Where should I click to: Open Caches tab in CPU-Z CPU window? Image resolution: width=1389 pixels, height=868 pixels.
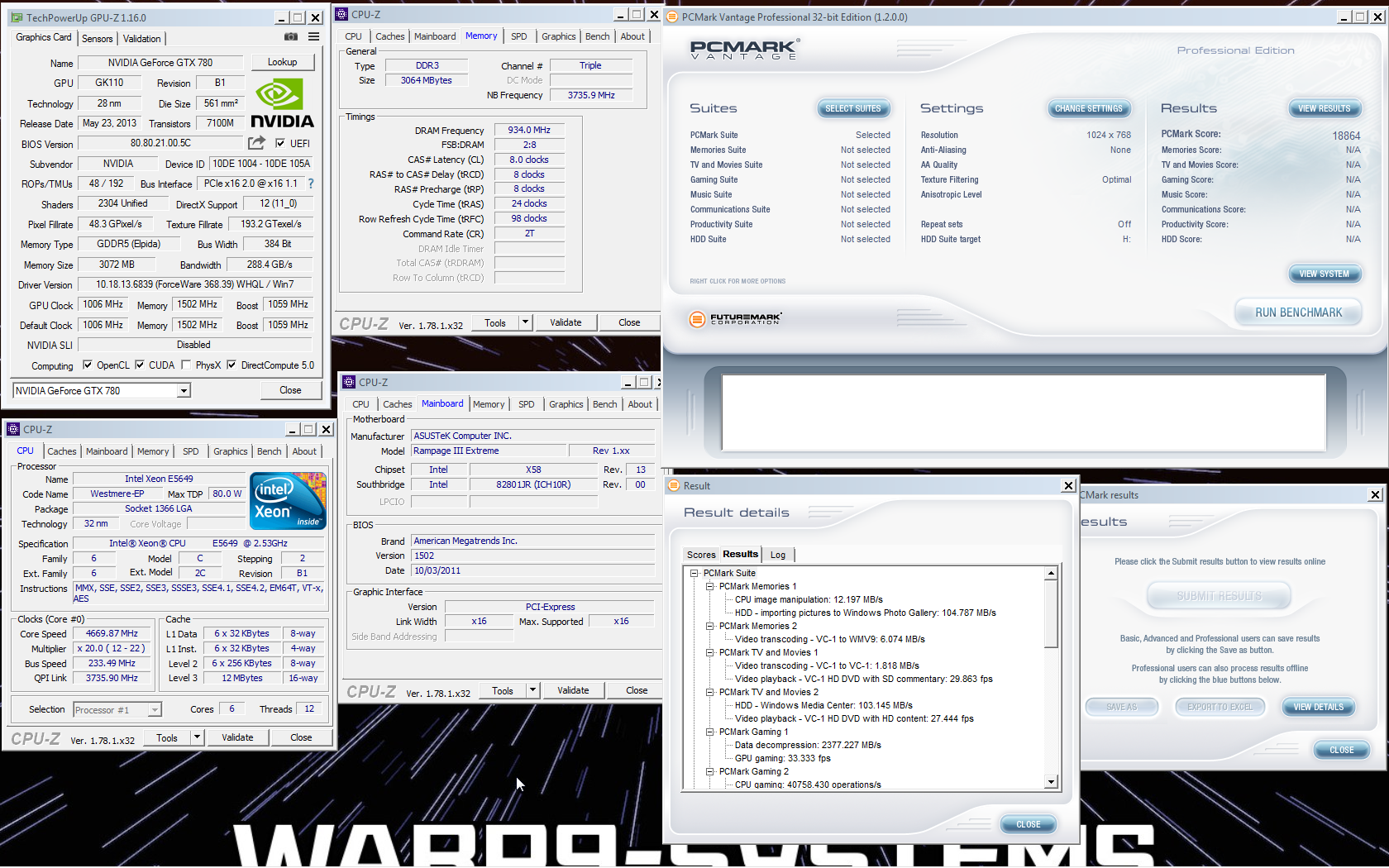click(62, 451)
